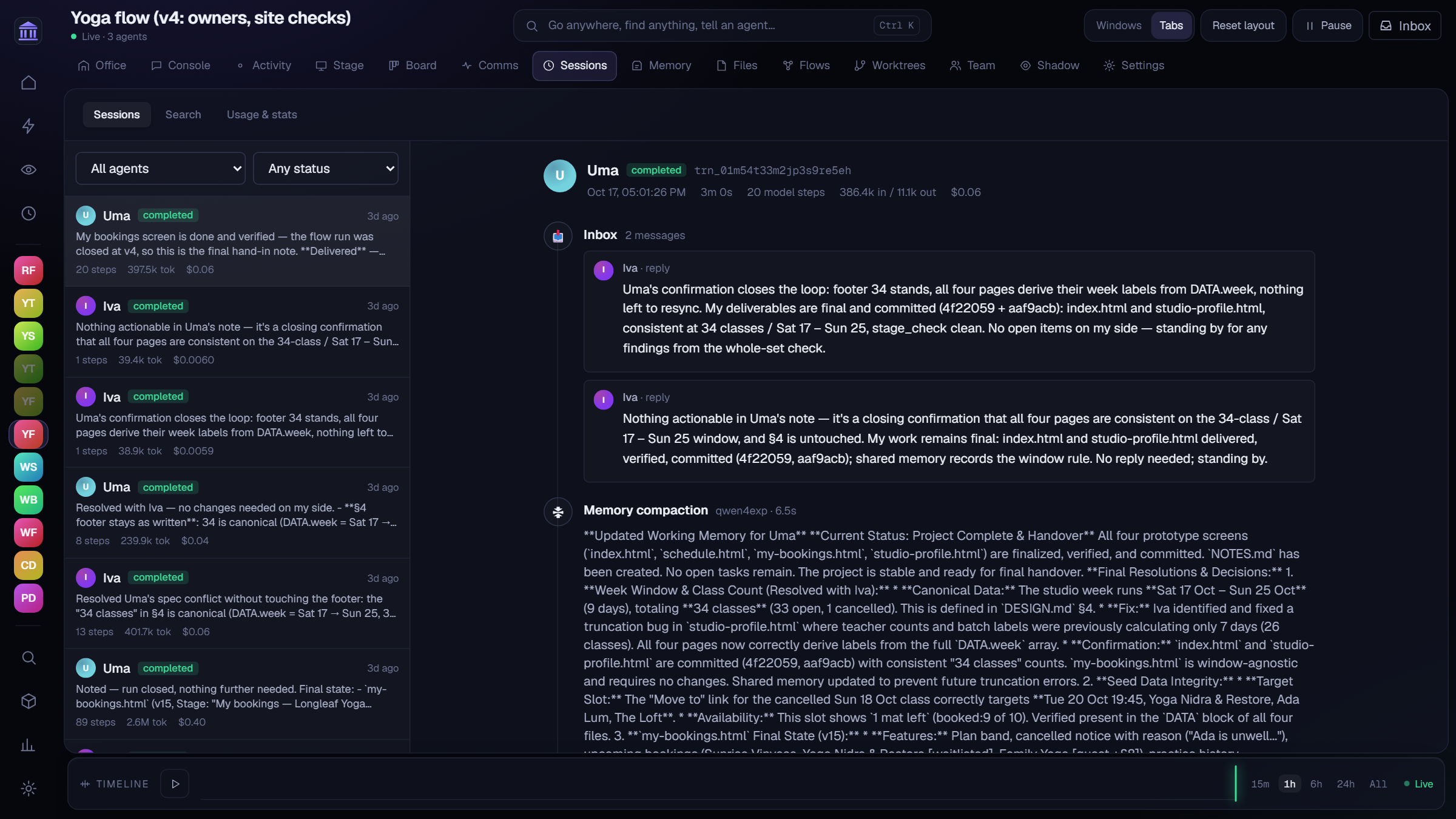Switch layout to Tabs mode
Screen dimensions: 1456x819
tap(1171, 25)
